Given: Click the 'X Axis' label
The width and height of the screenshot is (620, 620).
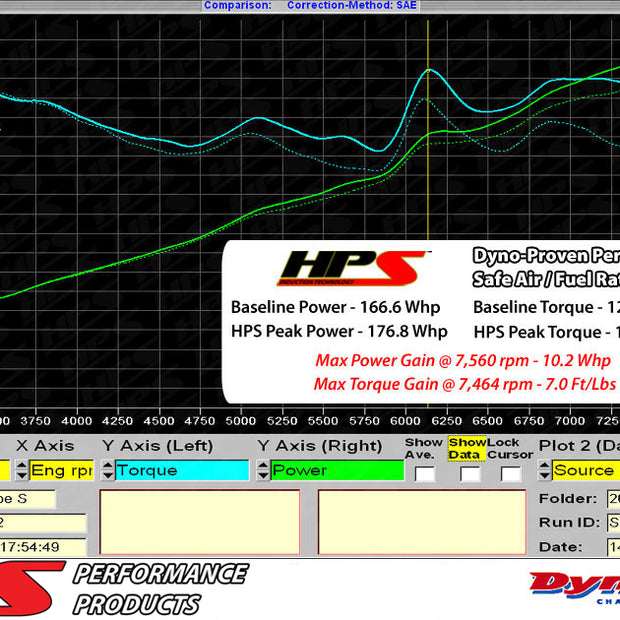Looking at the screenshot, I should pos(45,446).
